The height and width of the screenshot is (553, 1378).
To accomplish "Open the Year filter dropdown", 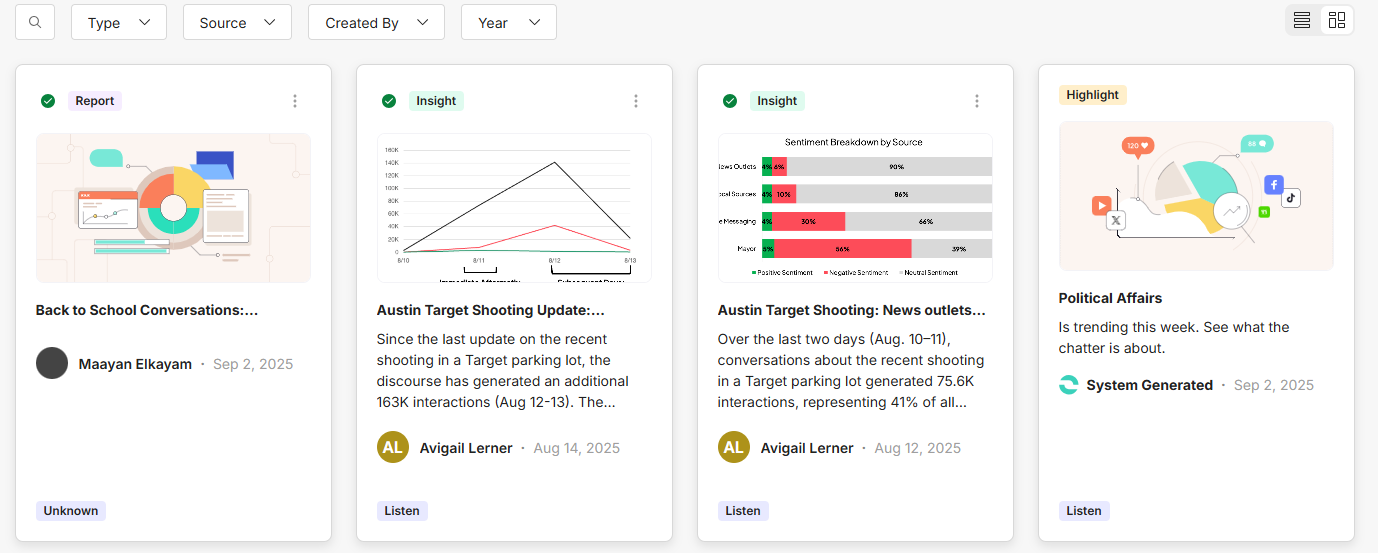I will [x=508, y=22].
